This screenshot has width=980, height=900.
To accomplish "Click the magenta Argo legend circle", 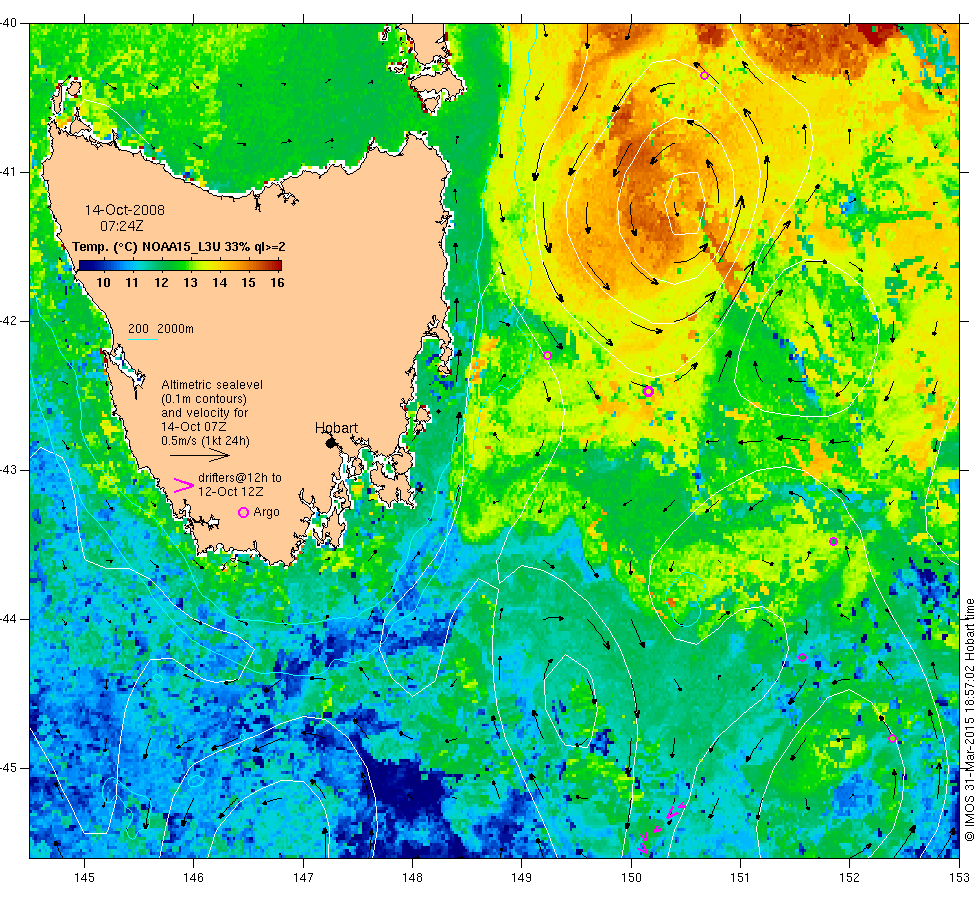I will click(x=244, y=512).
